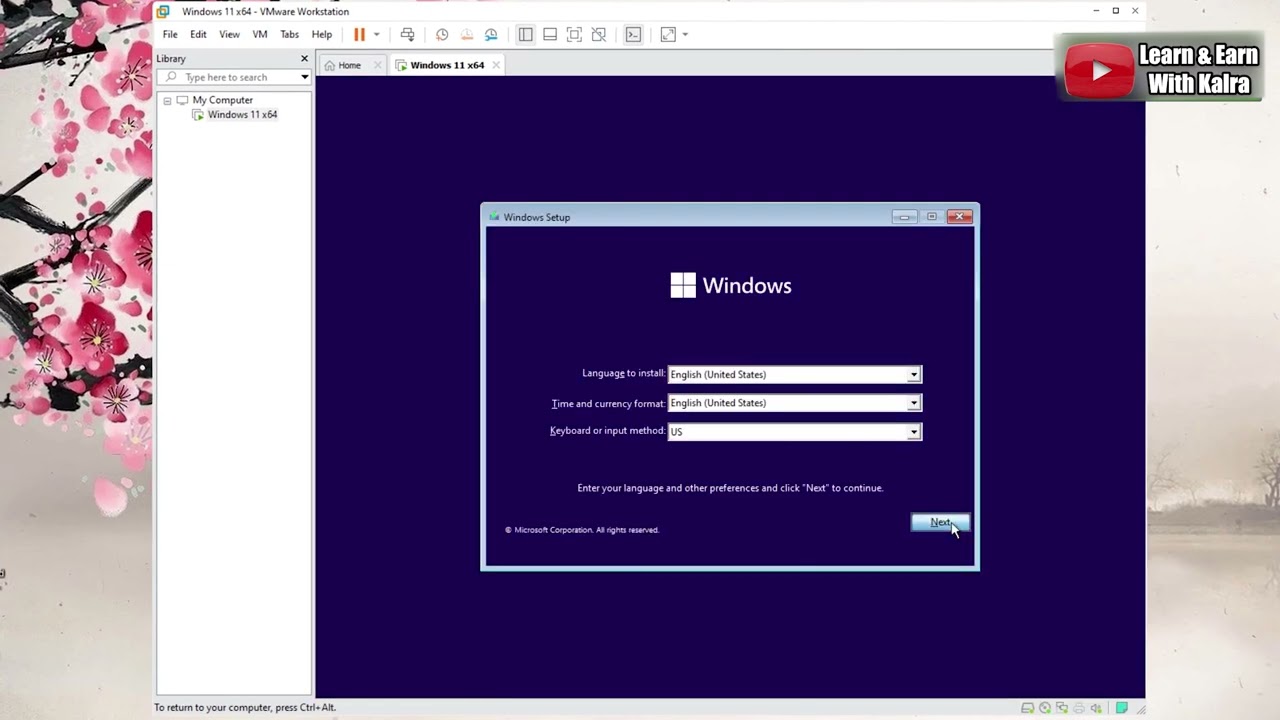Click the stretch guest display icon
This screenshot has height=720, width=1280.
point(668,35)
